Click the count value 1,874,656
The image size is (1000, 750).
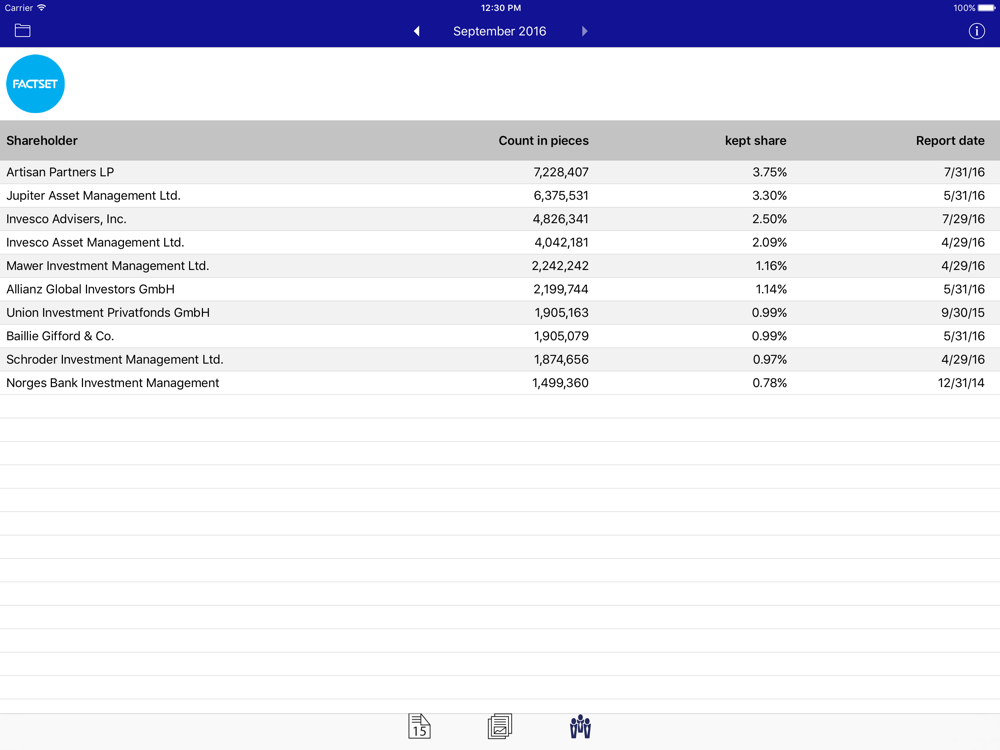coord(561,360)
